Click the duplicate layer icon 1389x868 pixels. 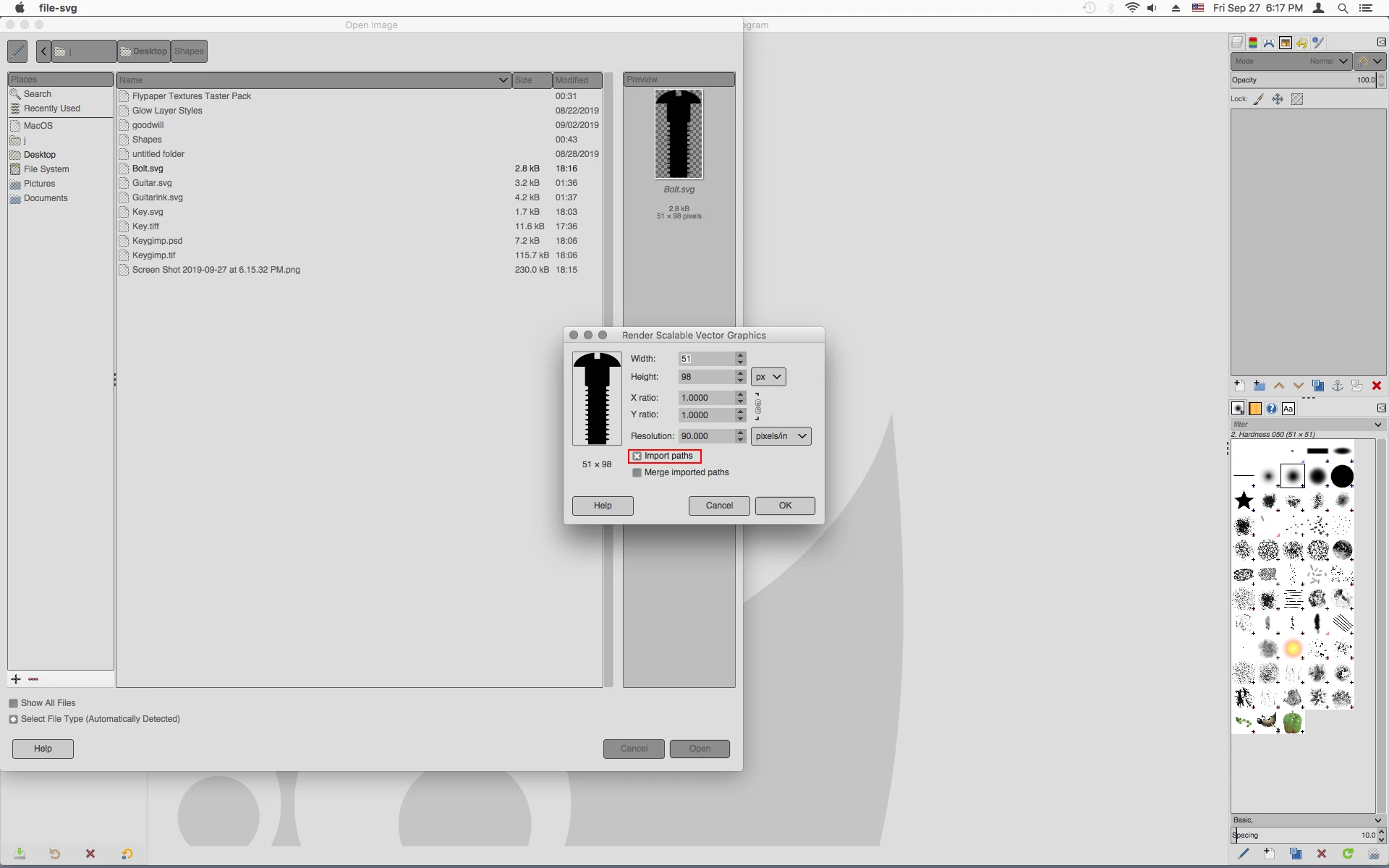(1318, 386)
